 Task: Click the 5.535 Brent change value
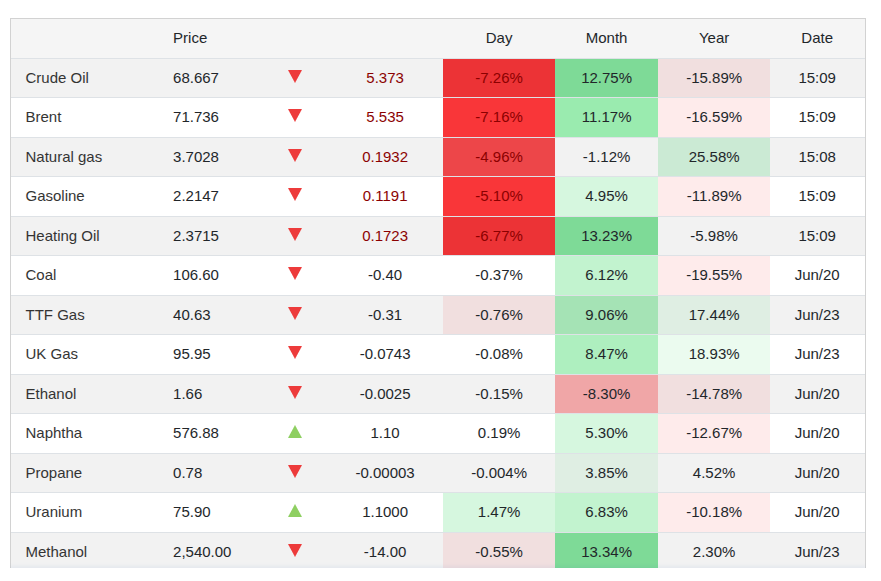385,117
